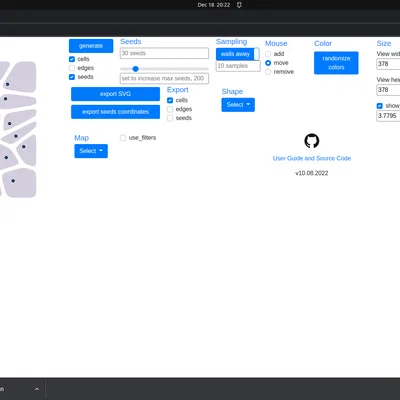The height and width of the screenshot is (400, 400).
Task: Select the move mouse mode radio
Action: [268, 63]
